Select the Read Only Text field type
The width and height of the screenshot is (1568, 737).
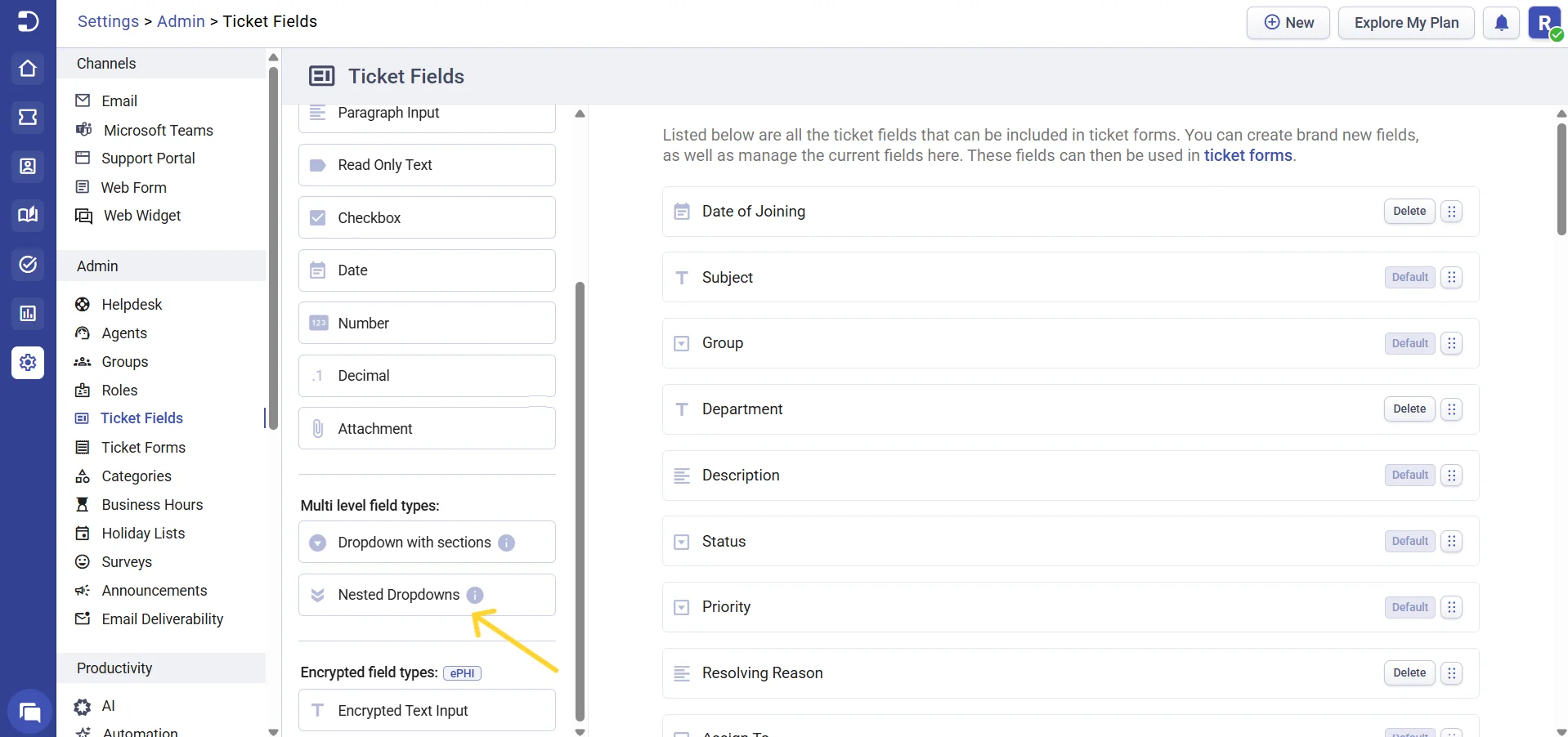pyautogui.click(x=427, y=165)
